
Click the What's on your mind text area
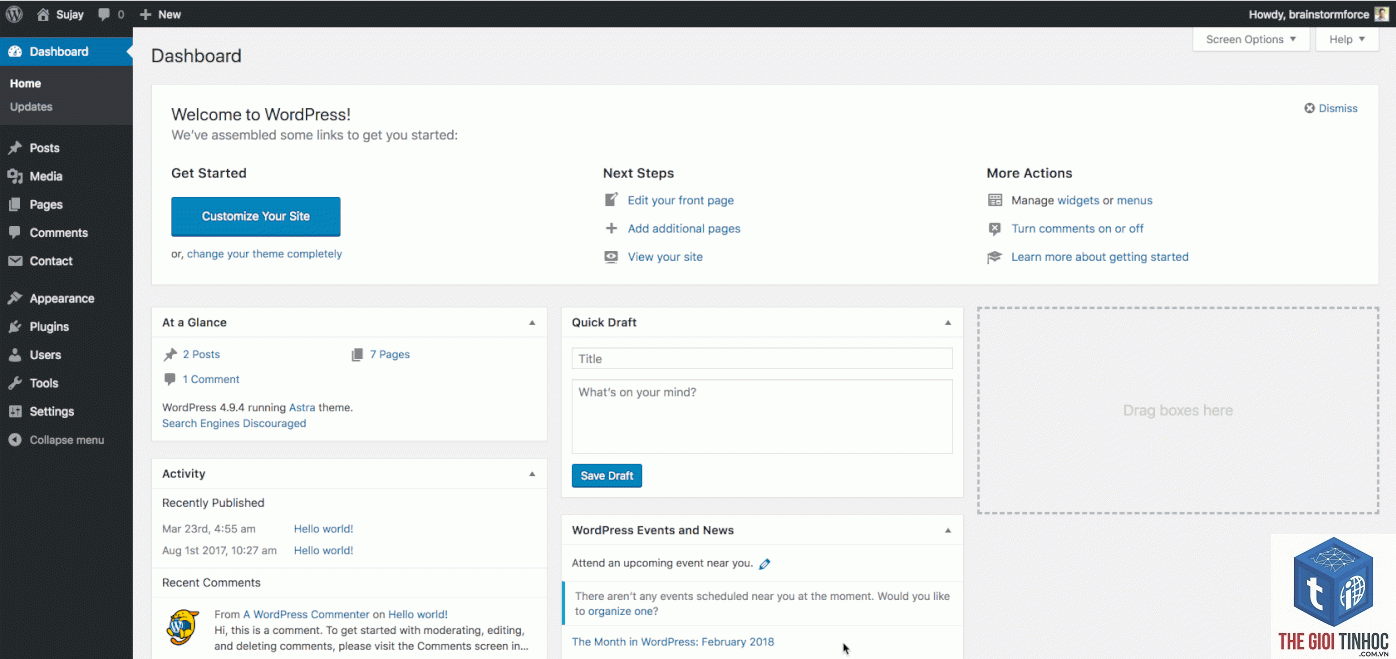coord(762,417)
